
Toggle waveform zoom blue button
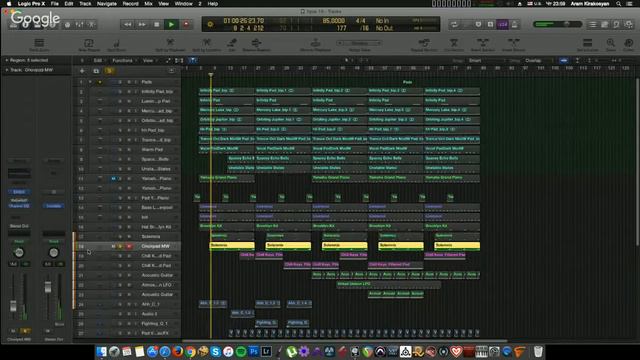pos(564,60)
